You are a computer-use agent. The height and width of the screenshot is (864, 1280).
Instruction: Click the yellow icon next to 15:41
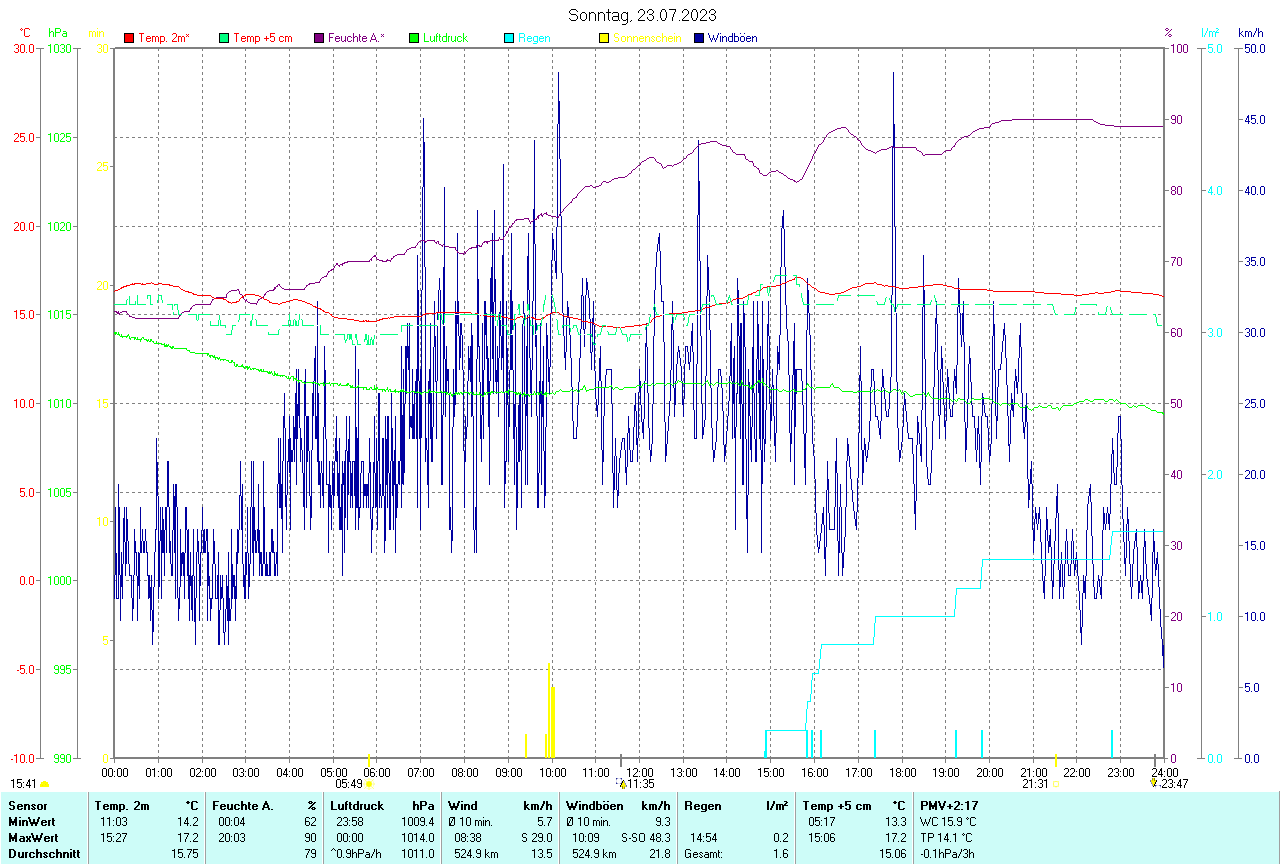pos(44,784)
